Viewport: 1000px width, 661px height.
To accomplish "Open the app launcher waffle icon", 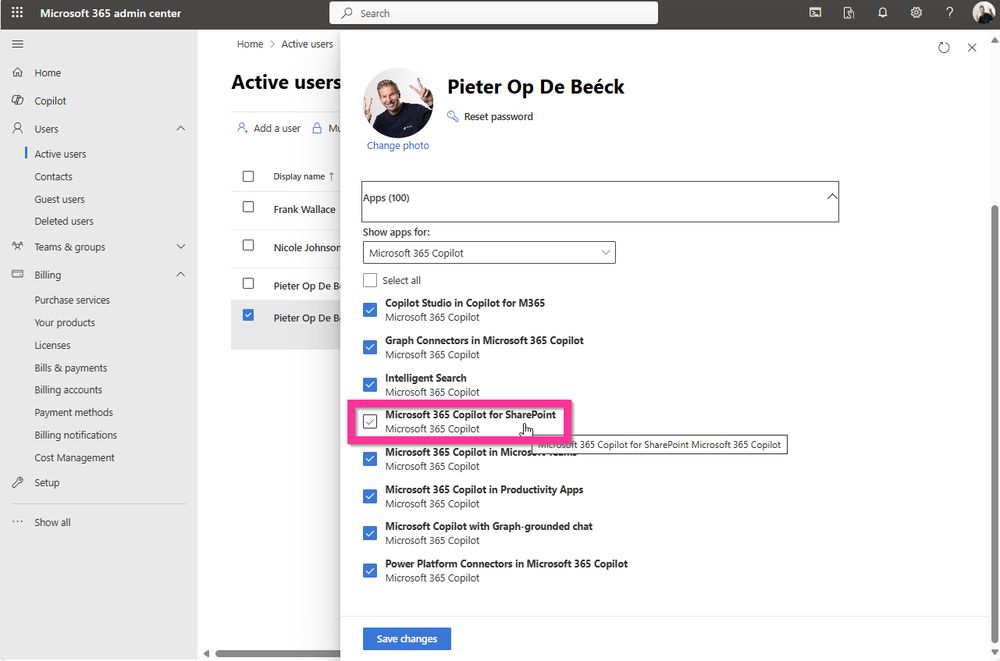I will 17,13.
